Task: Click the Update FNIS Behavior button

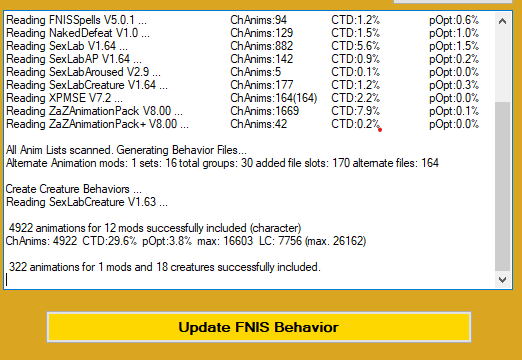Action: pyautogui.click(x=259, y=327)
